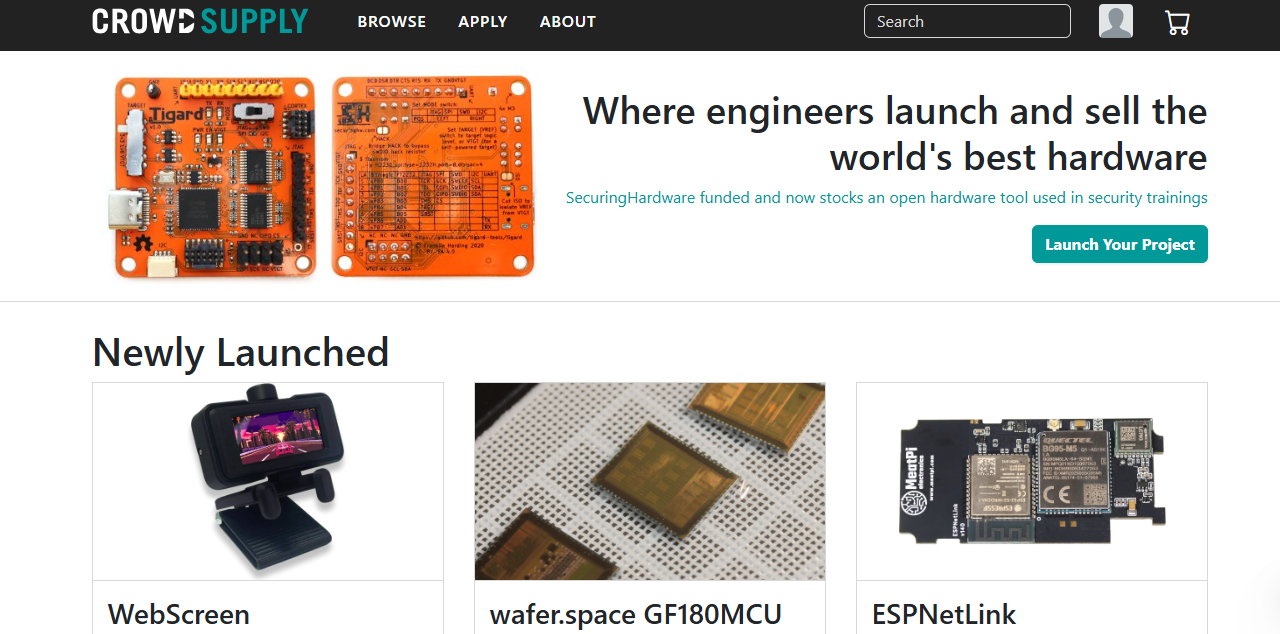Click the ESPNetLink project title

pos(944,613)
